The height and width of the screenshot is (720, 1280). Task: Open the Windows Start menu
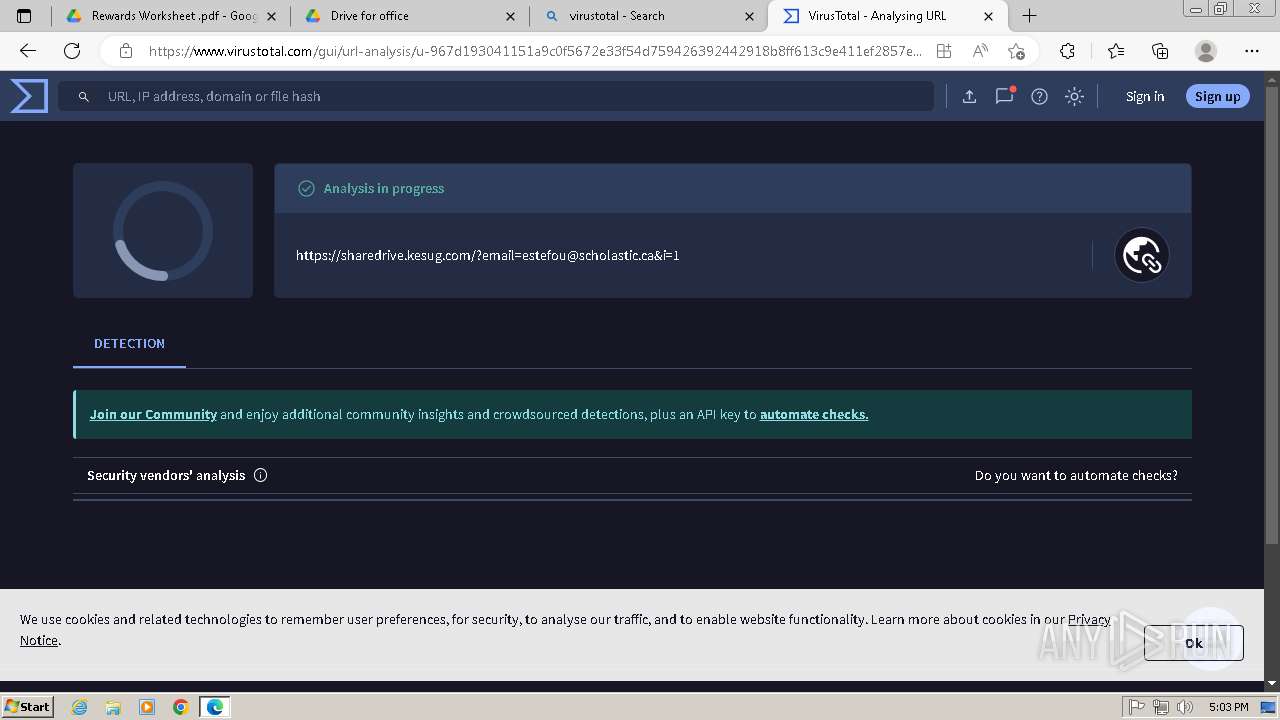28,706
